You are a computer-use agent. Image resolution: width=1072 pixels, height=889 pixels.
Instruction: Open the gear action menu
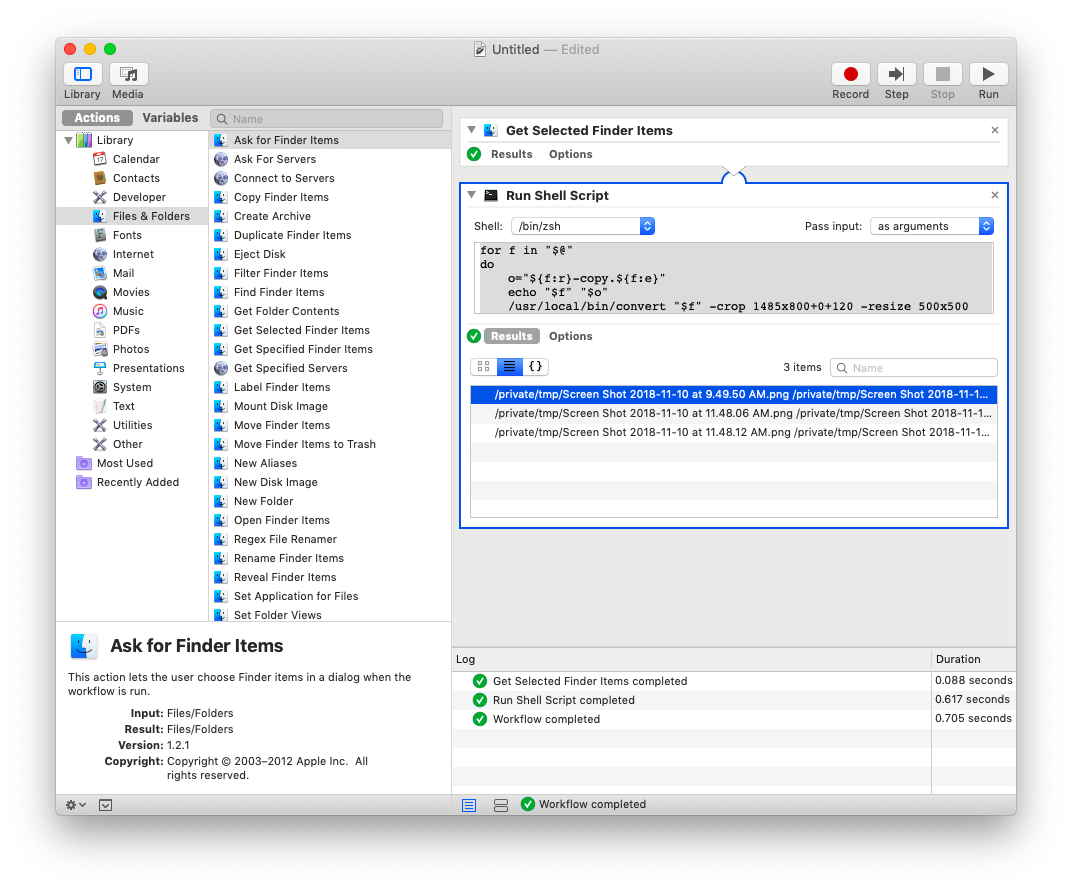pos(75,805)
